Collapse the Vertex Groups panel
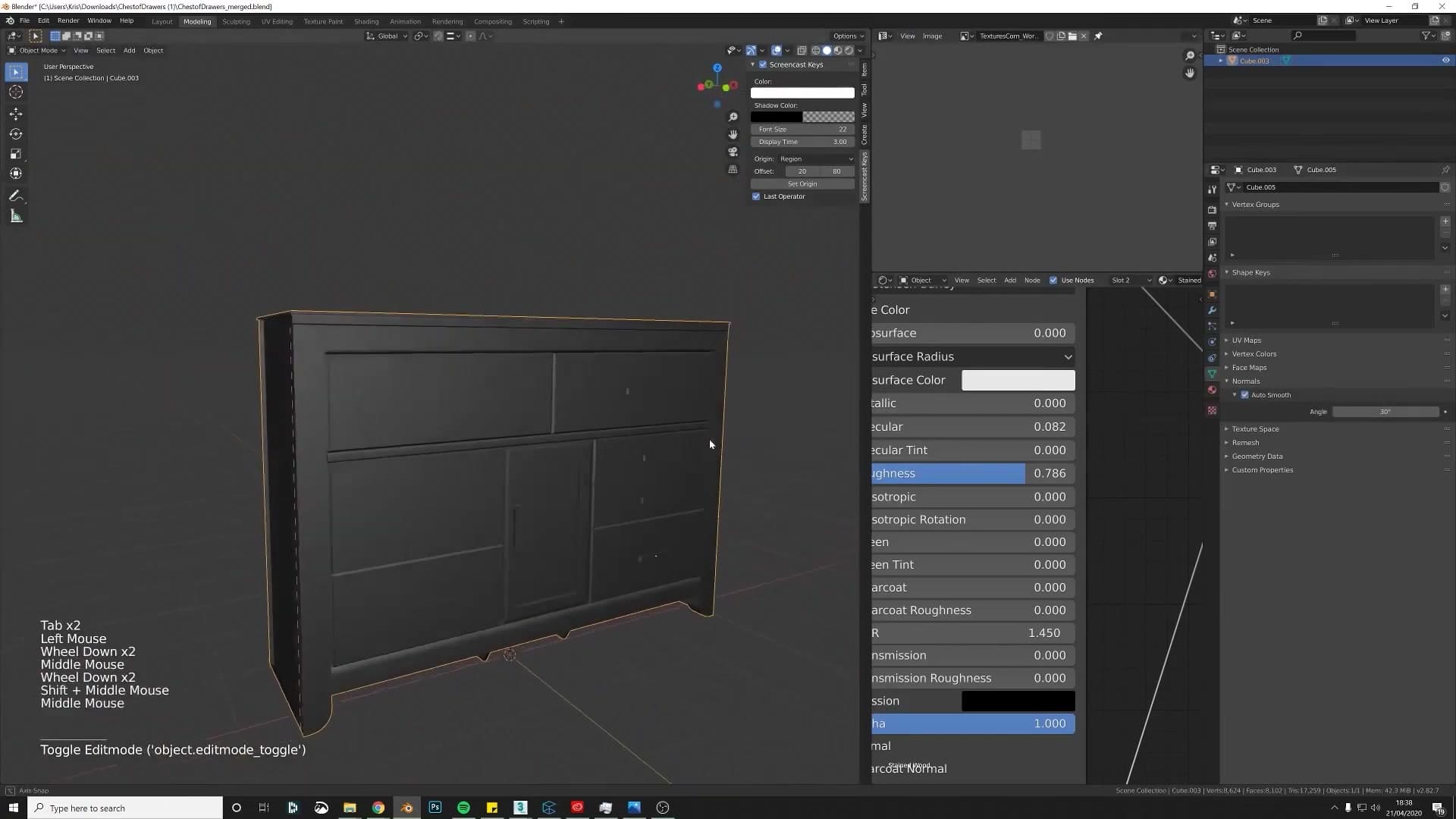Image resolution: width=1456 pixels, height=819 pixels. point(1255,205)
